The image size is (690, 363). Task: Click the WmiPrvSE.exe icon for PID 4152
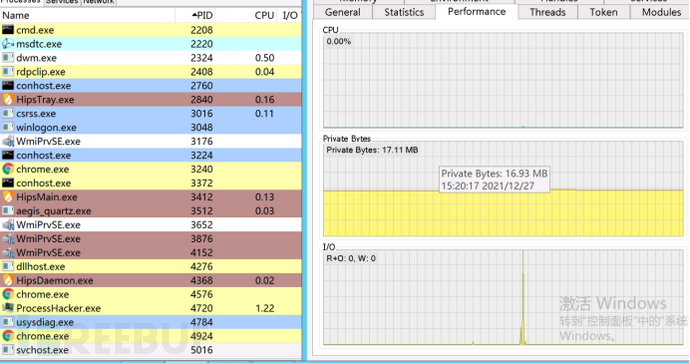[7, 253]
